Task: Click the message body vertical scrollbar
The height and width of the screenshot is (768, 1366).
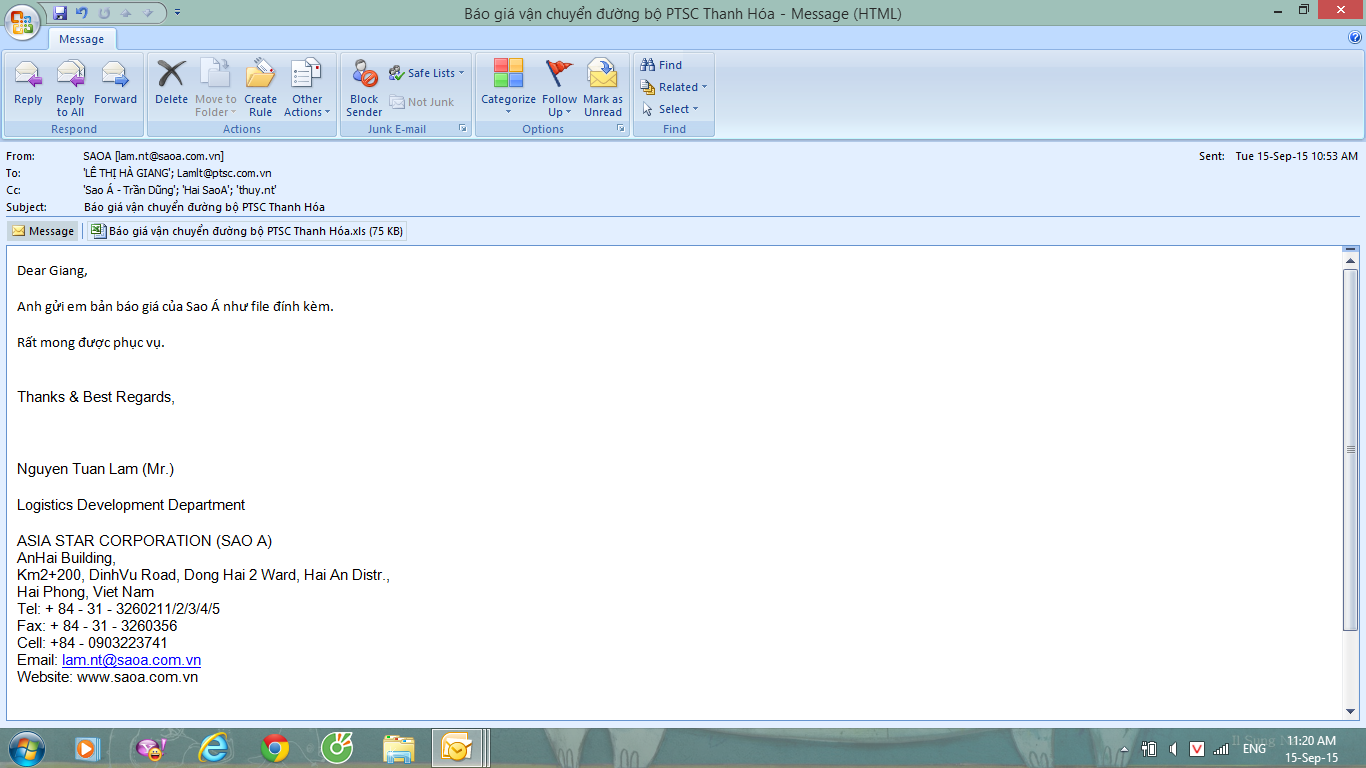Action: click(x=1350, y=450)
